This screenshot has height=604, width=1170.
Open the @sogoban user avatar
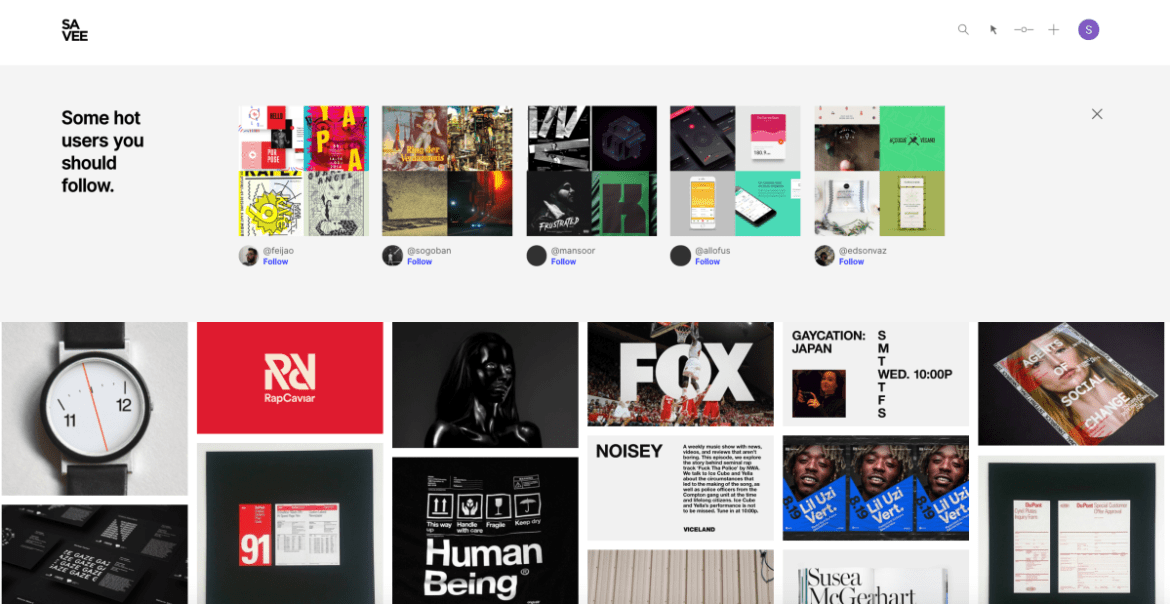[x=392, y=256]
